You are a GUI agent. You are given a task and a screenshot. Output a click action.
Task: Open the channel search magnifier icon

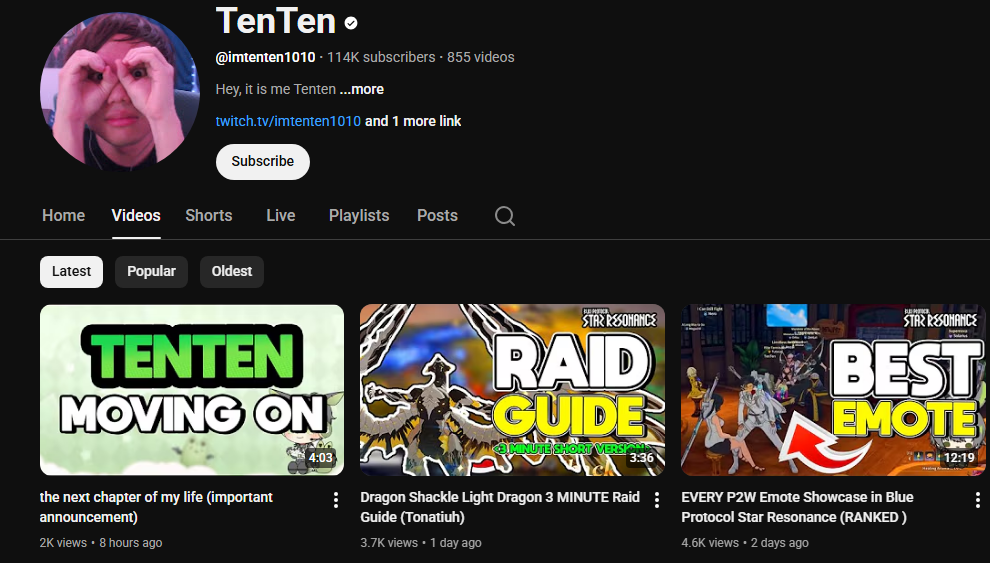504,216
